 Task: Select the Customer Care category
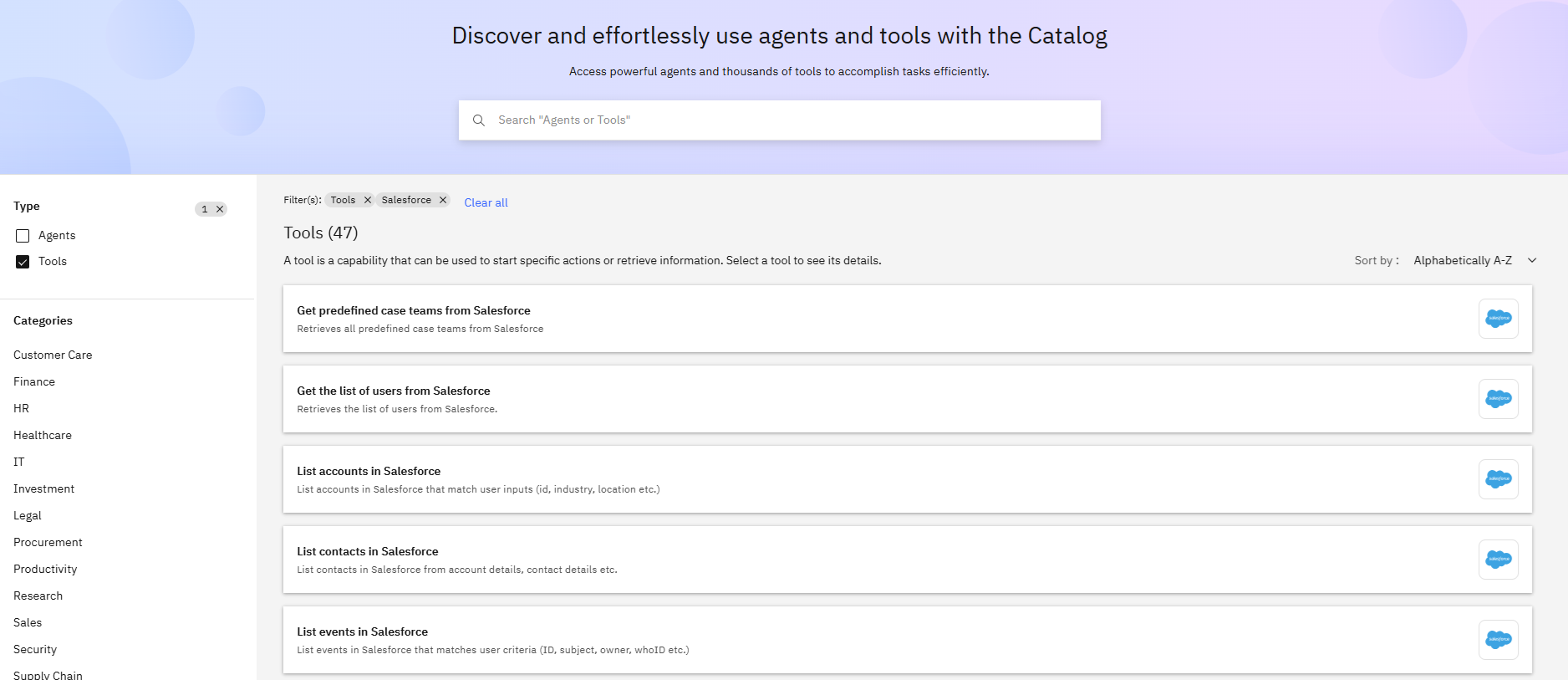pos(53,355)
